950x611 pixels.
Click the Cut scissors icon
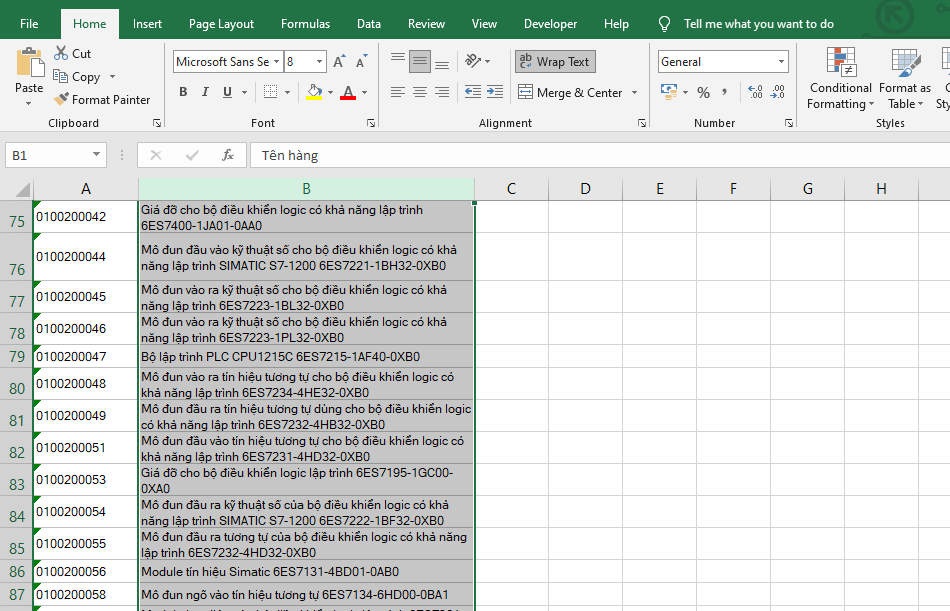click(61, 53)
